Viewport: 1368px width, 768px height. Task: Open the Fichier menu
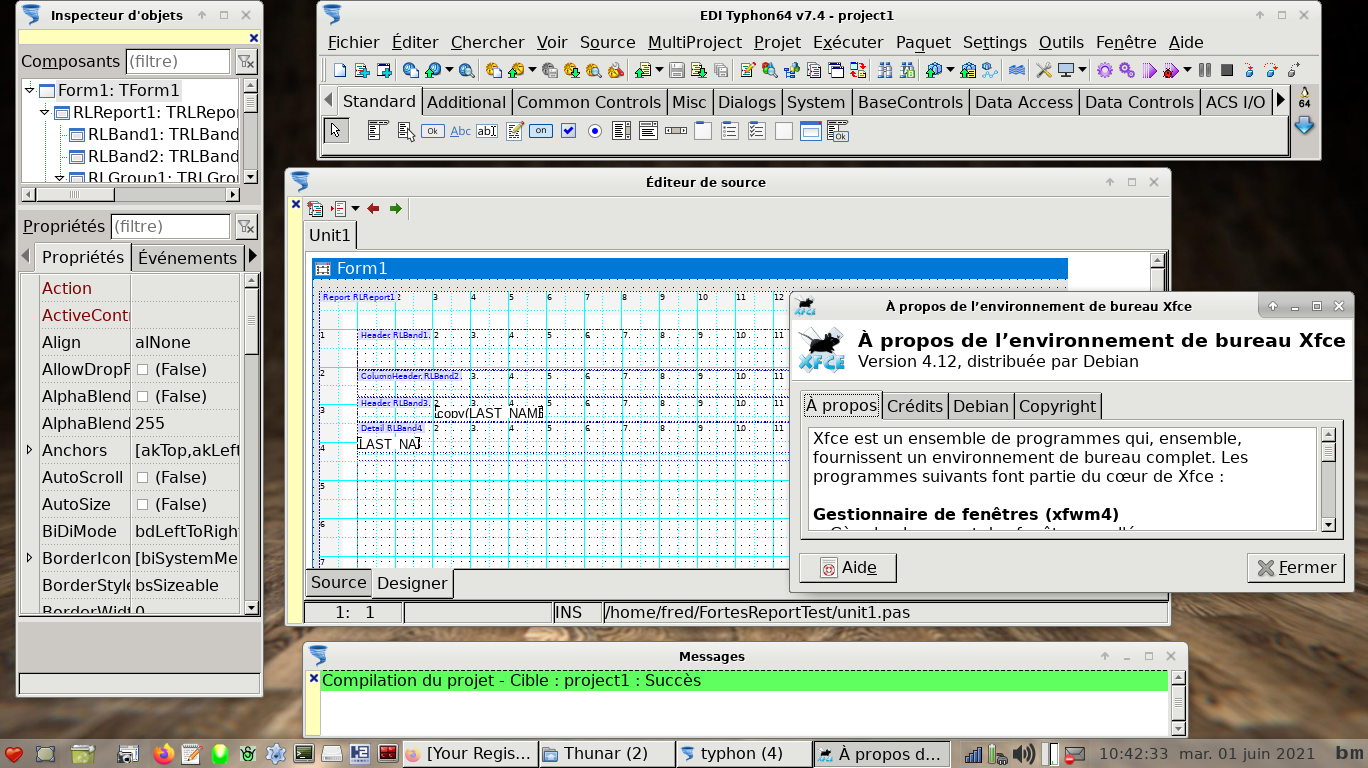click(354, 42)
